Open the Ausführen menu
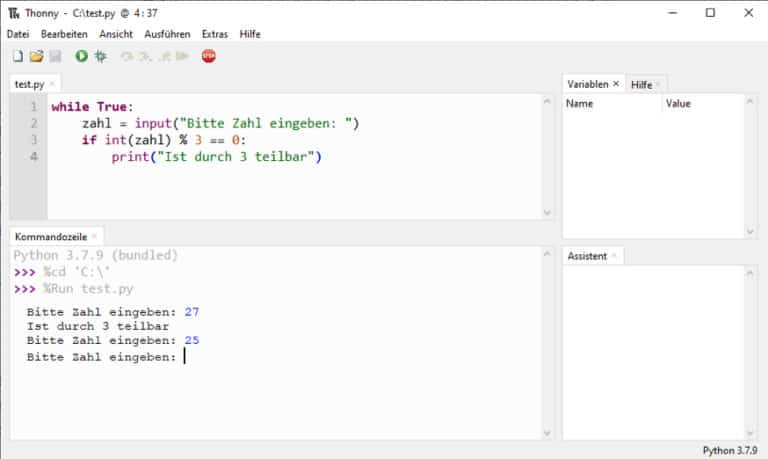768x459 pixels. pos(167,34)
